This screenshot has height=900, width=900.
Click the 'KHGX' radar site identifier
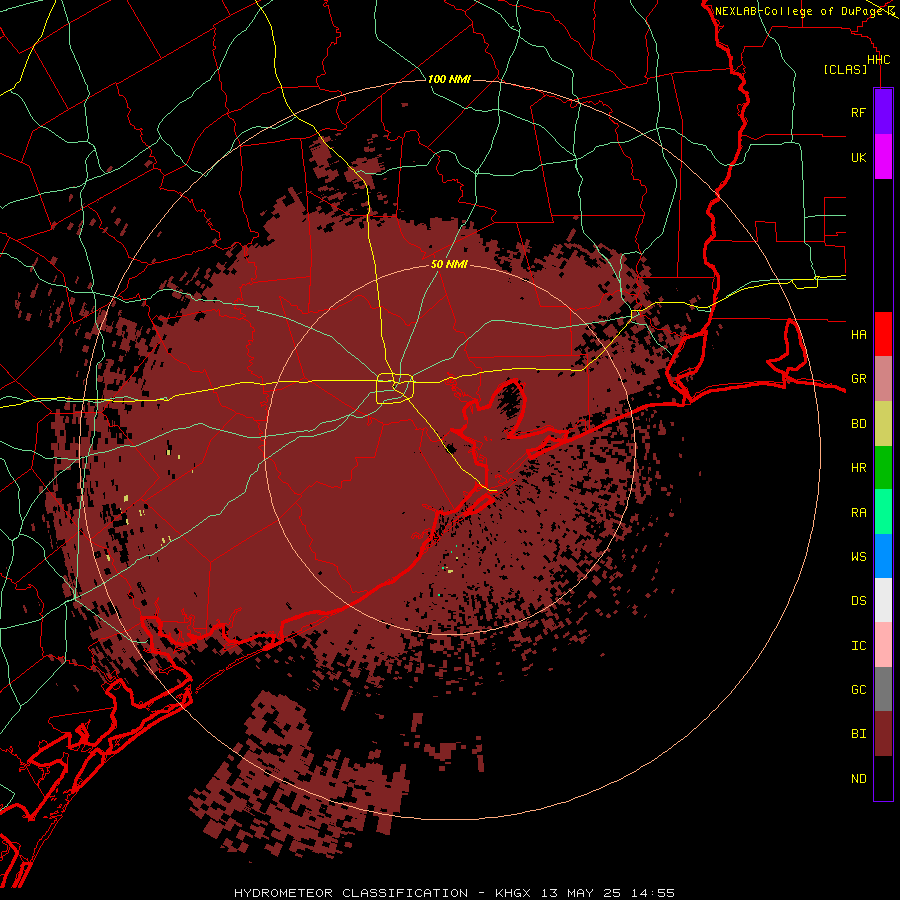[x=513, y=893]
